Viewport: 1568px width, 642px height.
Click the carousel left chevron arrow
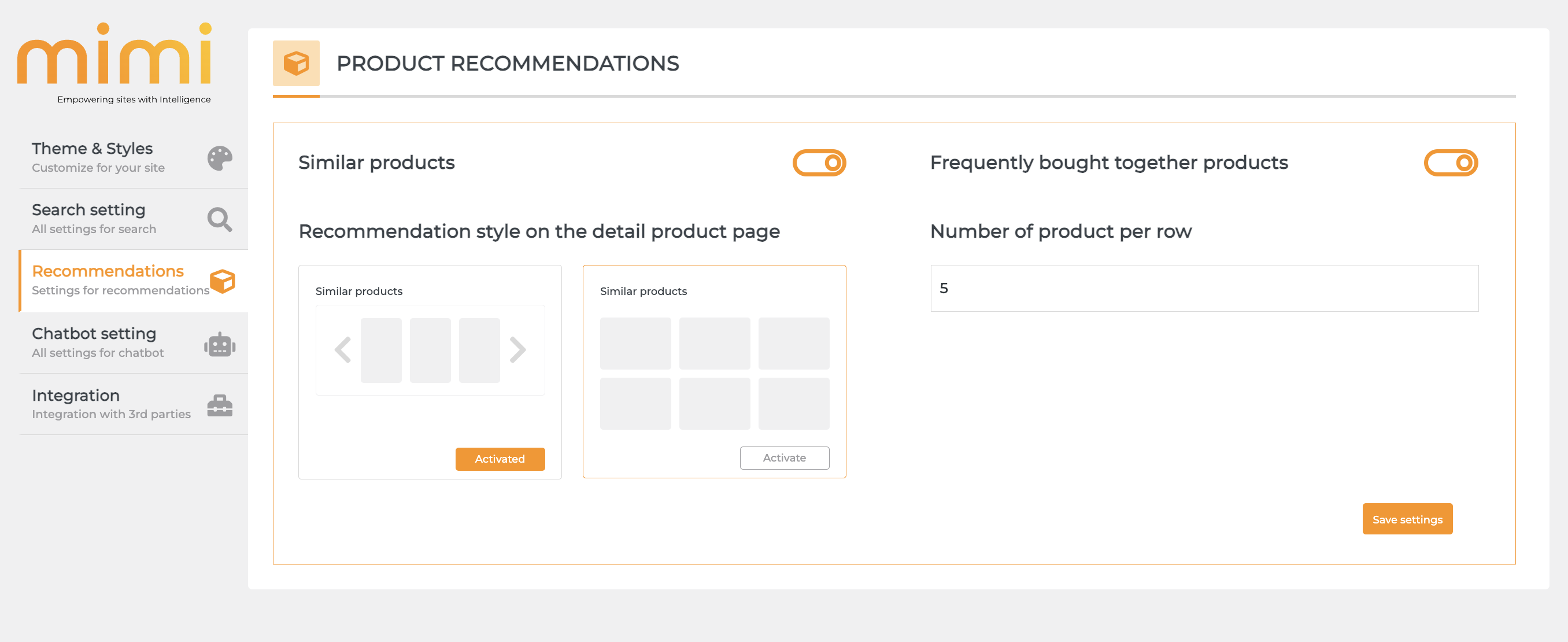(x=343, y=349)
